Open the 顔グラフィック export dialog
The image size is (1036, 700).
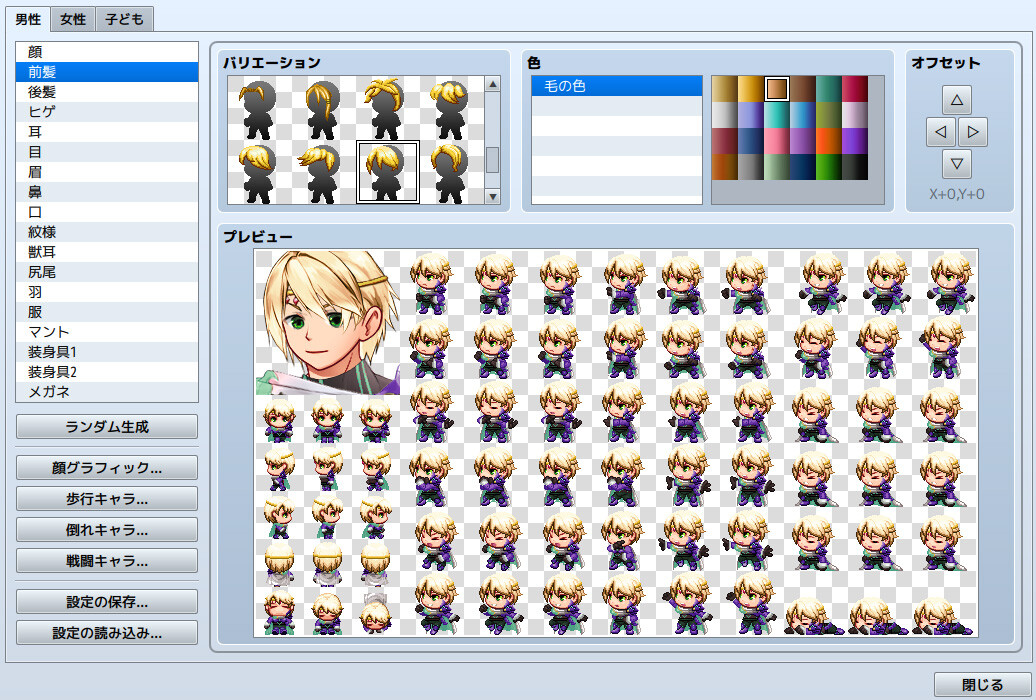coord(106,467)
